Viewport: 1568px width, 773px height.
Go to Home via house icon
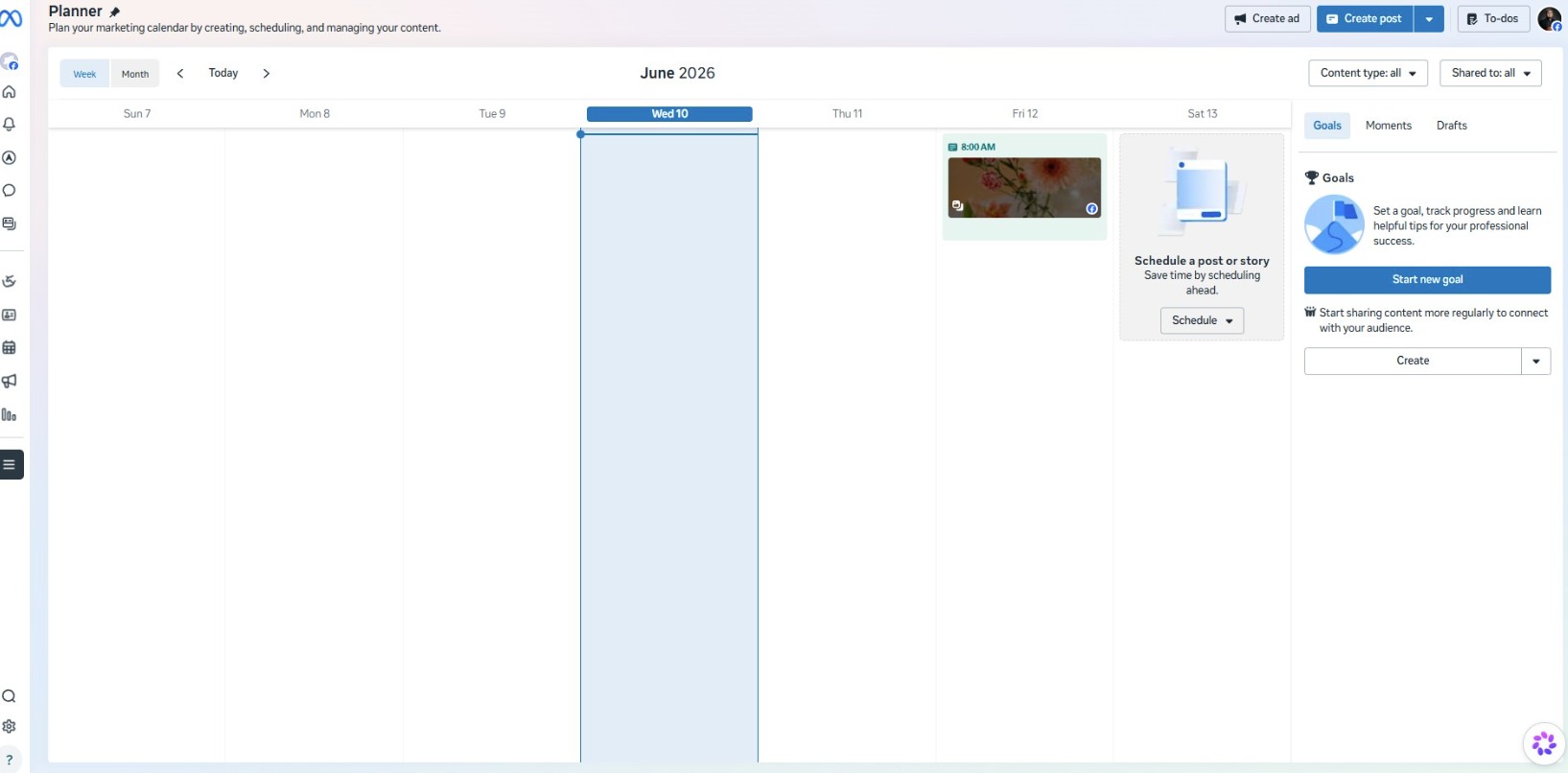tap(10, 92)
